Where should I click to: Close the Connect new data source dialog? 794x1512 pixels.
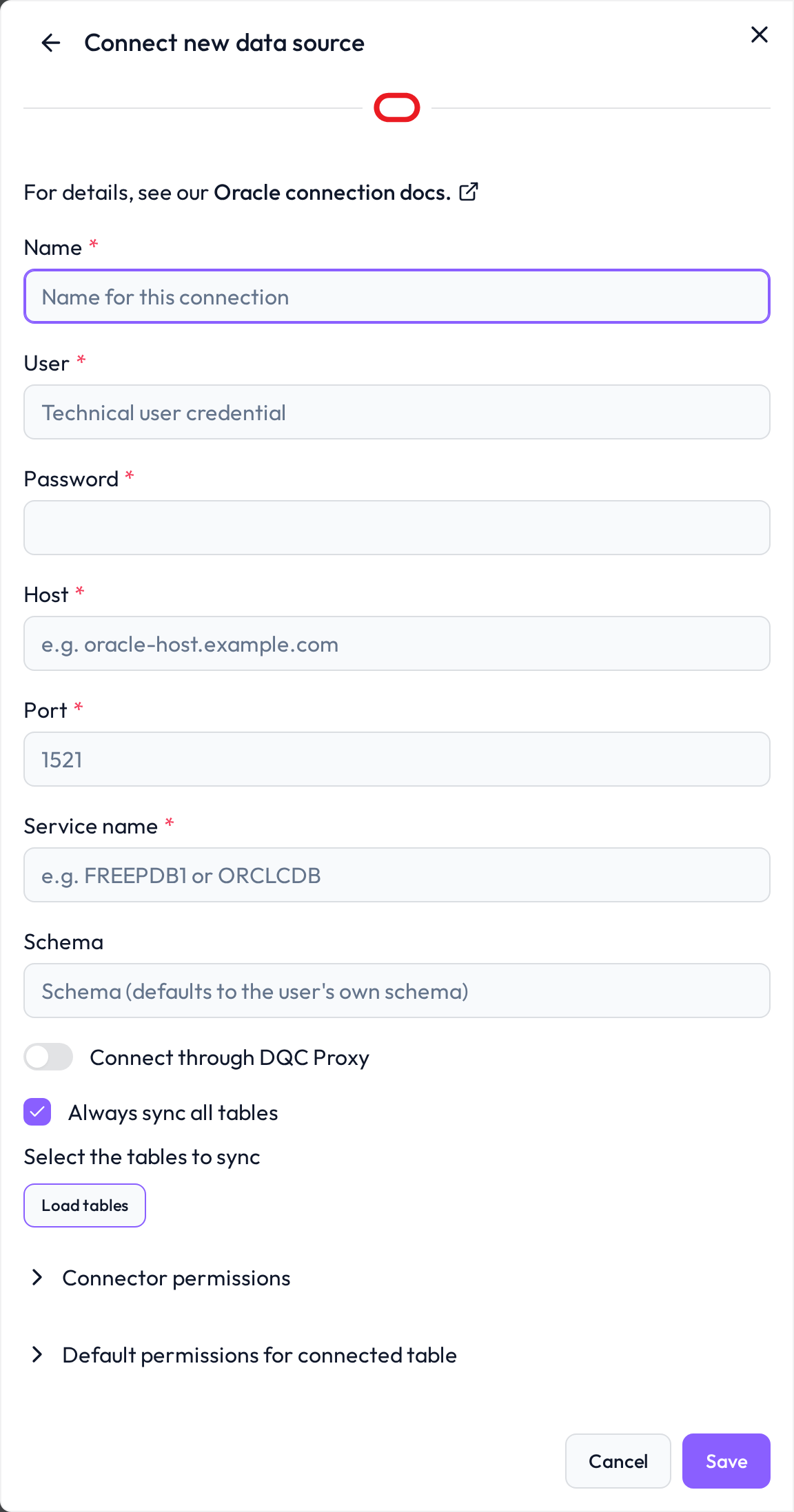pos(759,34)
